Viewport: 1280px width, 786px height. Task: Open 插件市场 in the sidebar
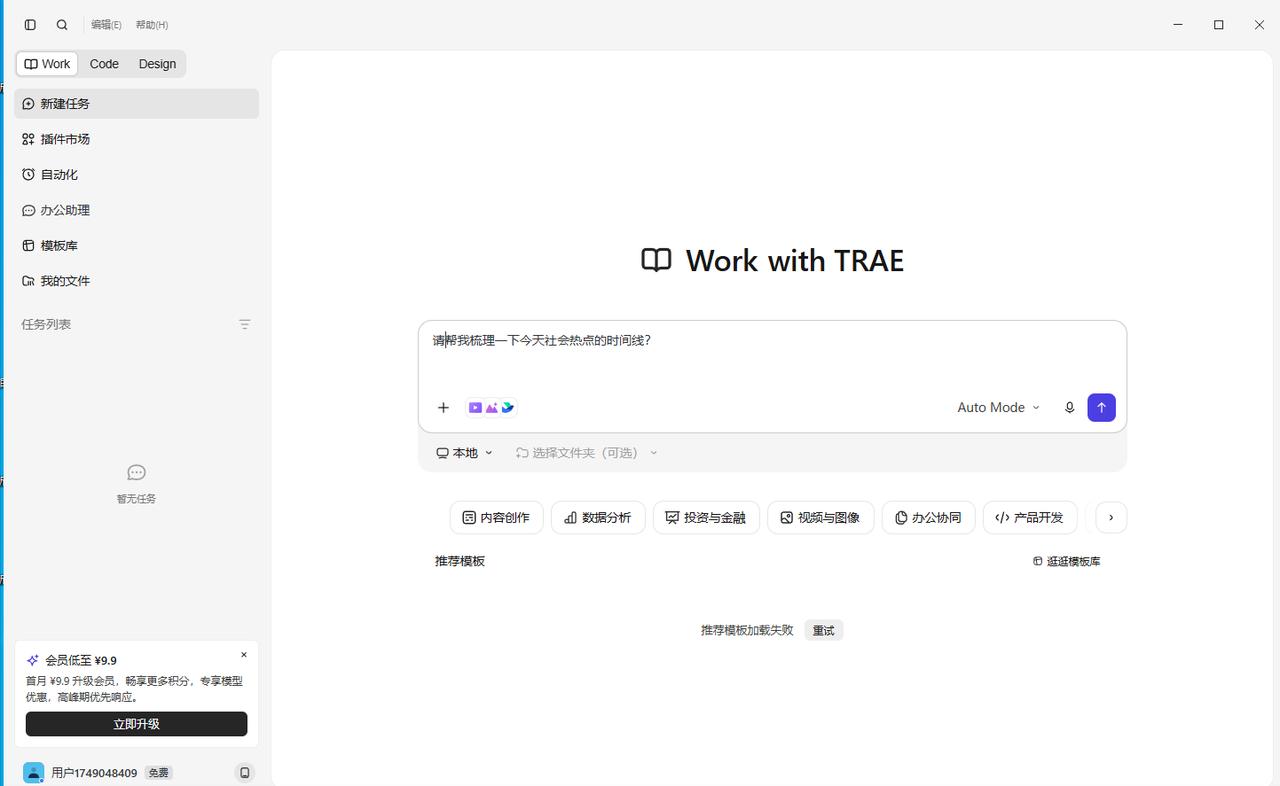[136, 139]
